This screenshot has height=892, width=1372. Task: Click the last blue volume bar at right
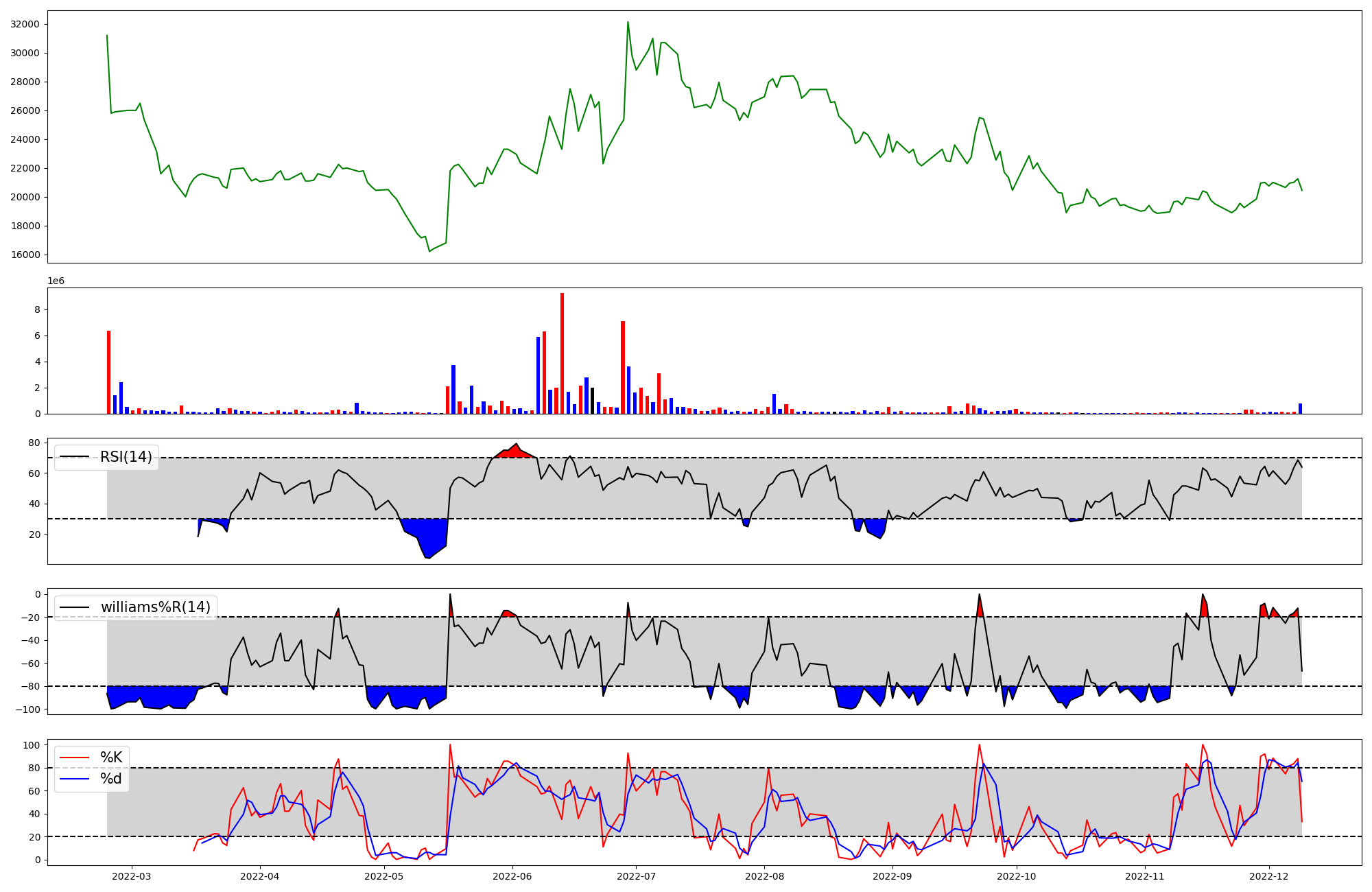[x=1300, y=408]
